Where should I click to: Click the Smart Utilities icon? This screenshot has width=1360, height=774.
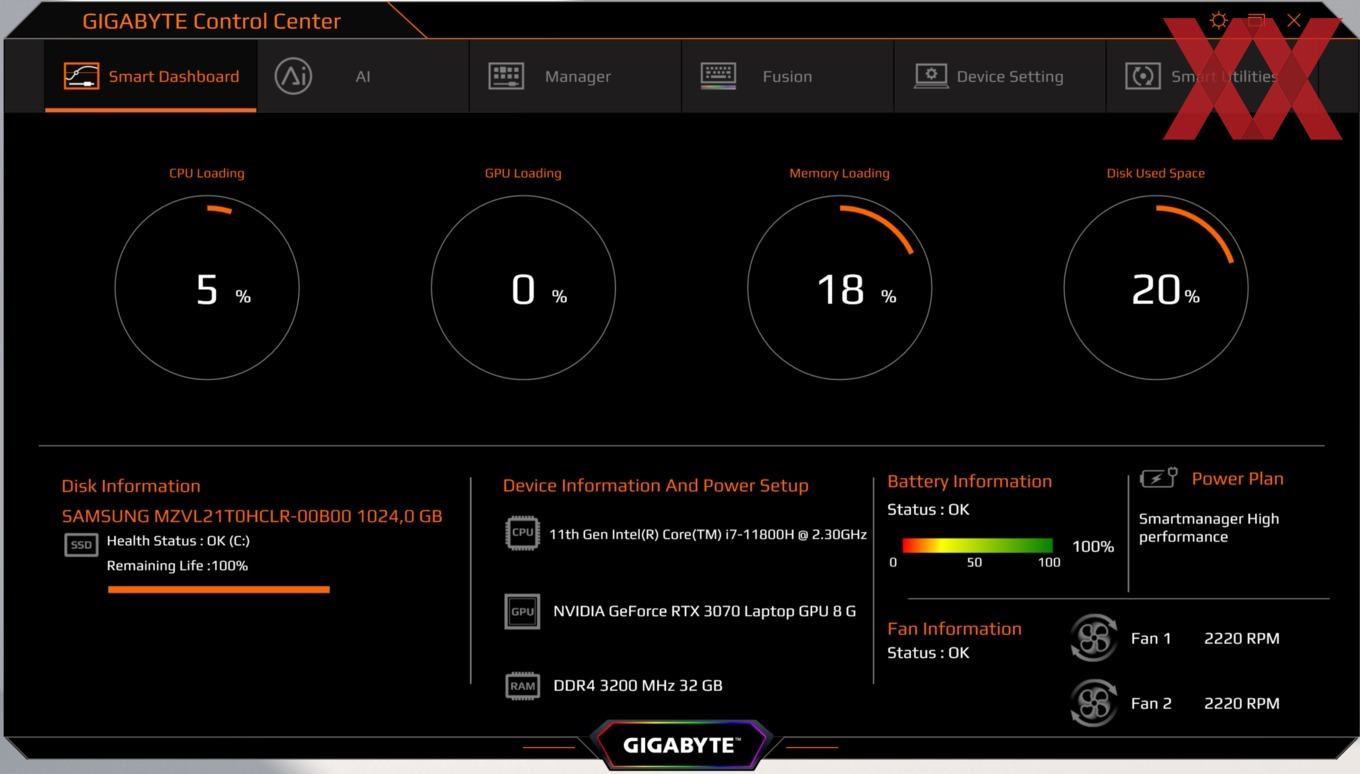pos(1142,76)
